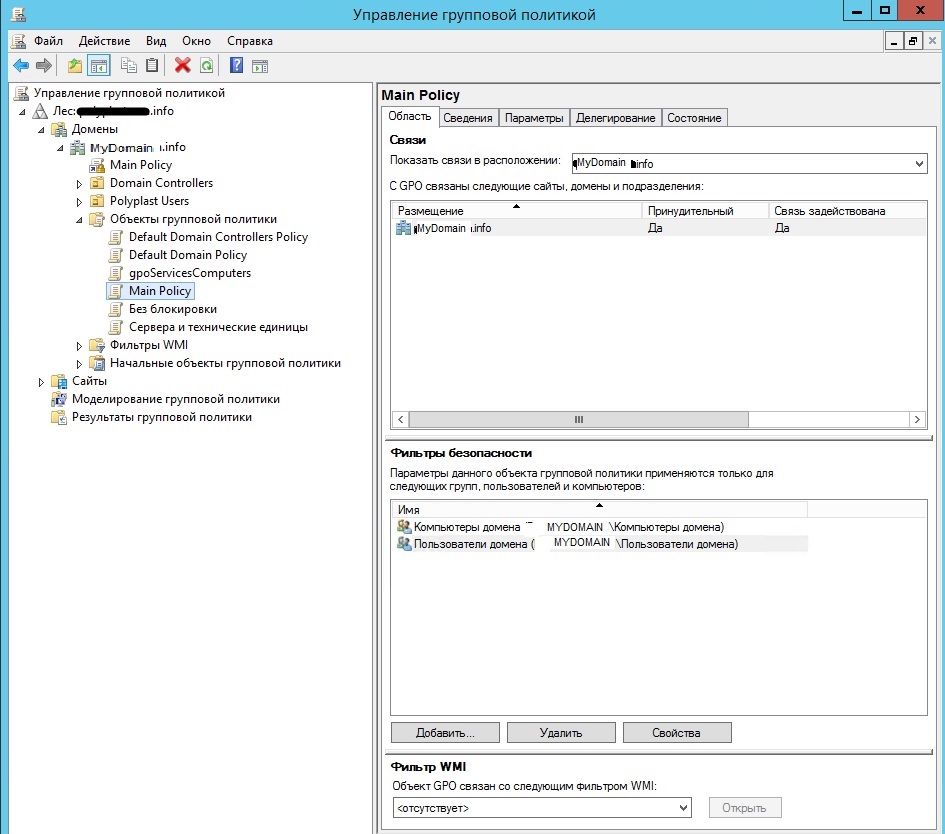The width and height of the screenshot is (945, 834).
Task: Toggle the show/hide console tree icon
Action: click(99, 65)
